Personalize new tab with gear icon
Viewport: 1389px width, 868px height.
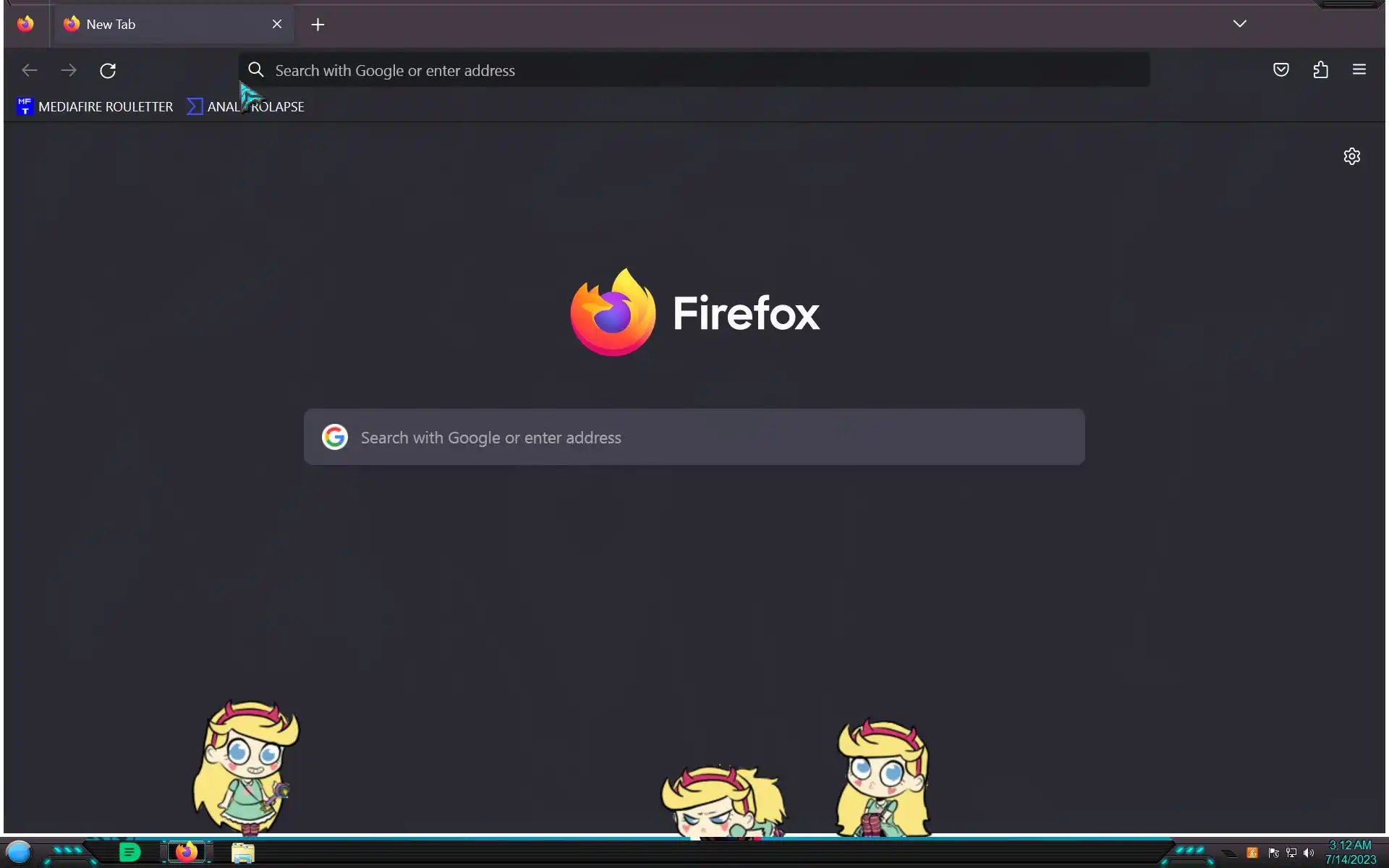tap(1351, 156)
